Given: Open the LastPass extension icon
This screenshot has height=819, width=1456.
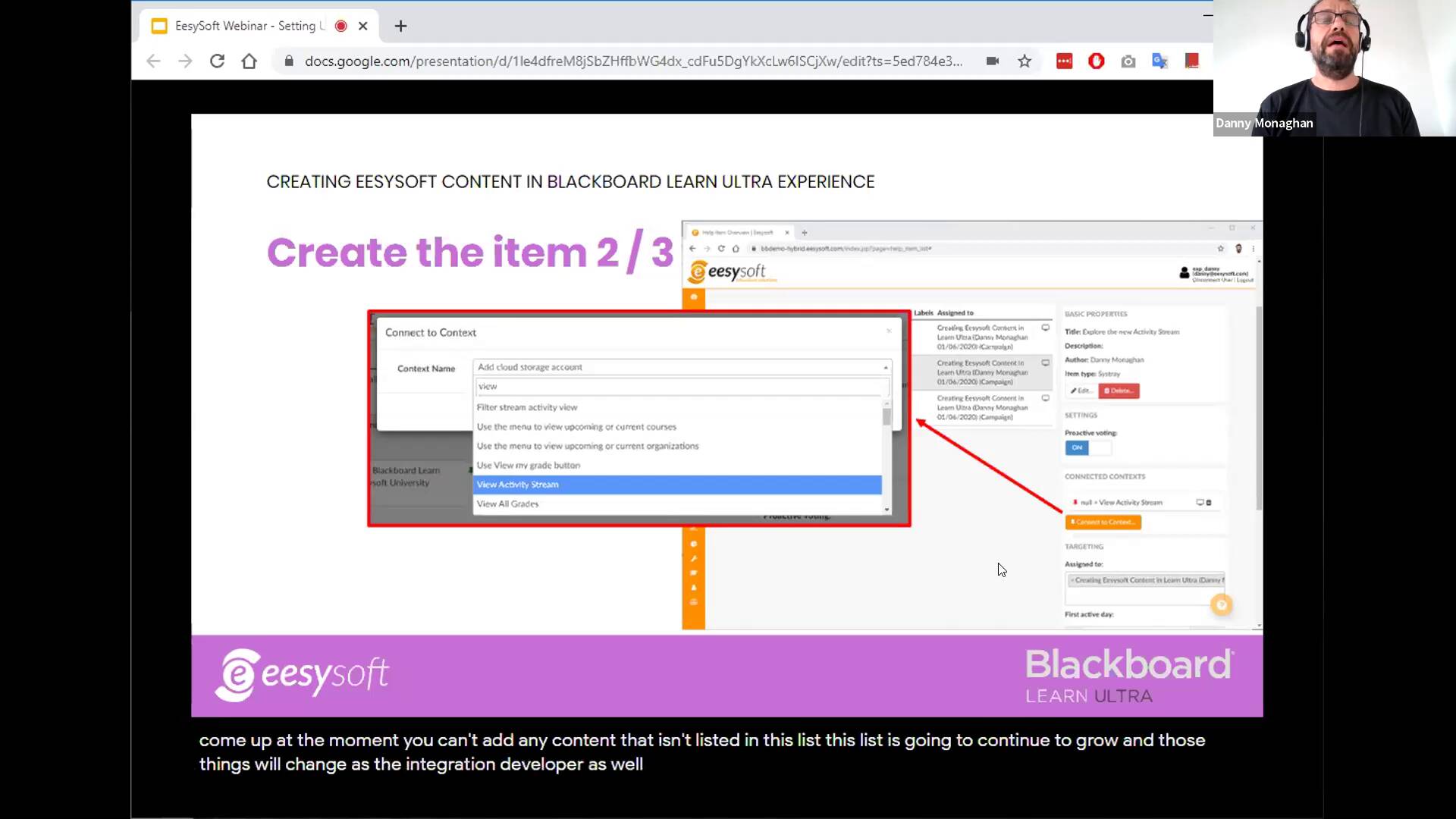Looking at the screenshot, I should pyautogui.click(x=1064, y=61).
